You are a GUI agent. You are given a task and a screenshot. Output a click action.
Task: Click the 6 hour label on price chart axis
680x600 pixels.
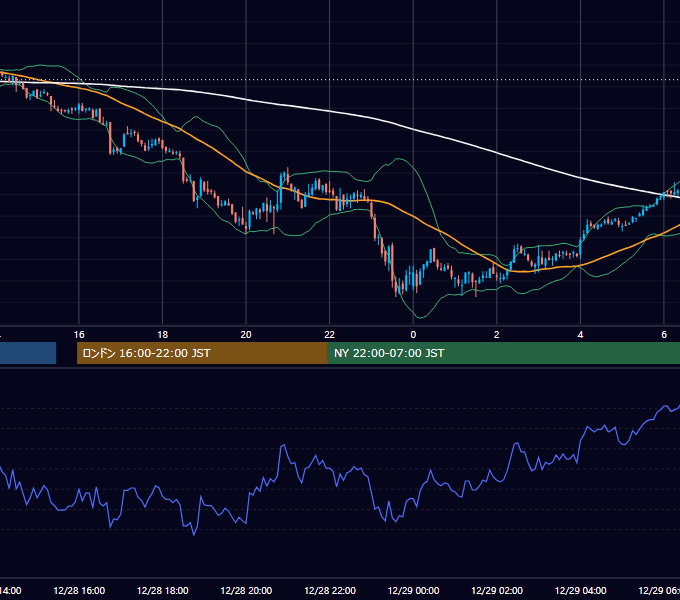[x=664, y=335]
